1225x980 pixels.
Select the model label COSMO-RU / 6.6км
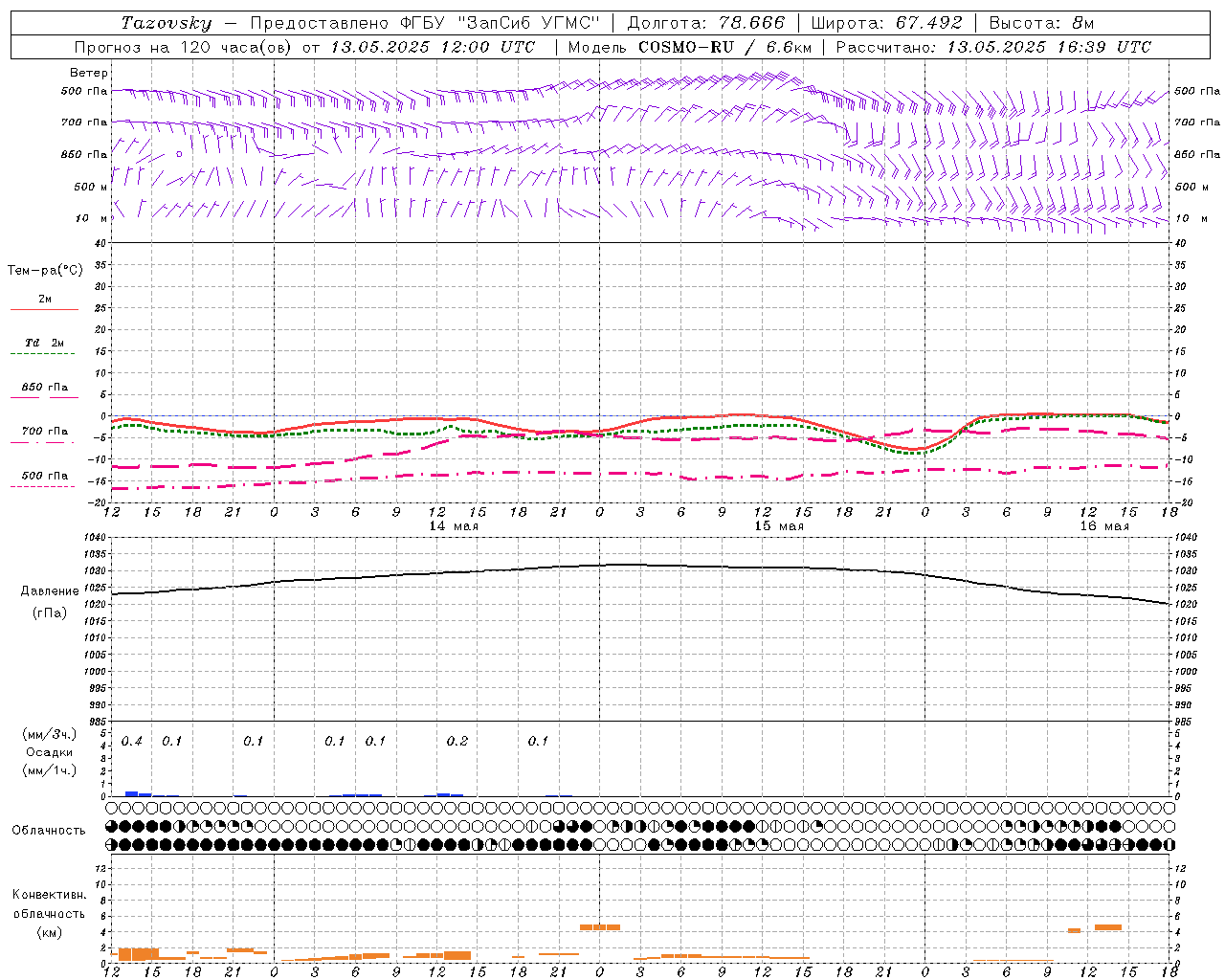tap(724, 47)
